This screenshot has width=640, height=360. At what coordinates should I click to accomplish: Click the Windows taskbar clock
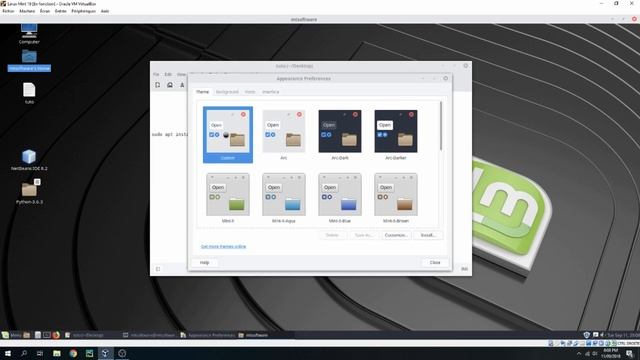611,353
